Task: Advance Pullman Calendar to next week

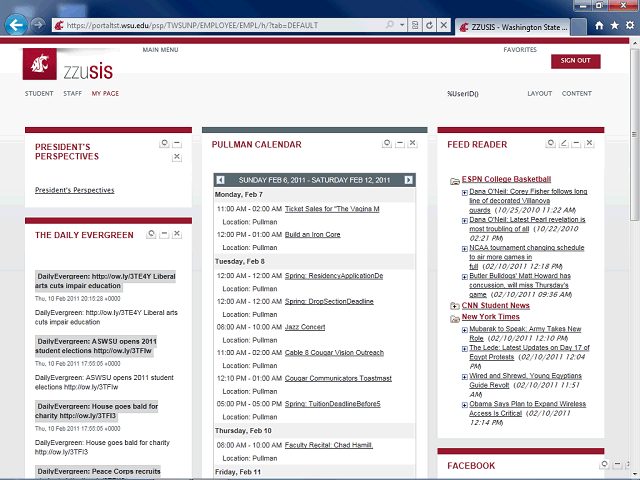Action: [x=408, y=180]
